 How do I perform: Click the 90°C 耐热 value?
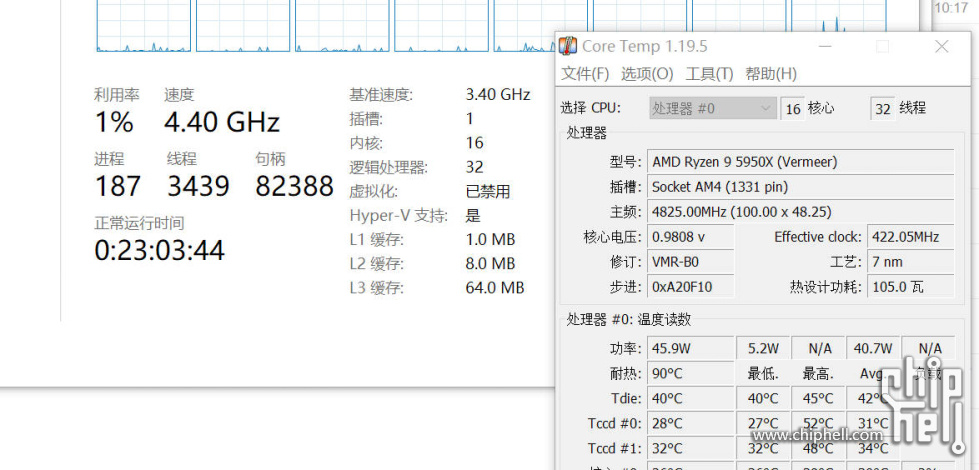pyautogui.click(x=691, y=373)
